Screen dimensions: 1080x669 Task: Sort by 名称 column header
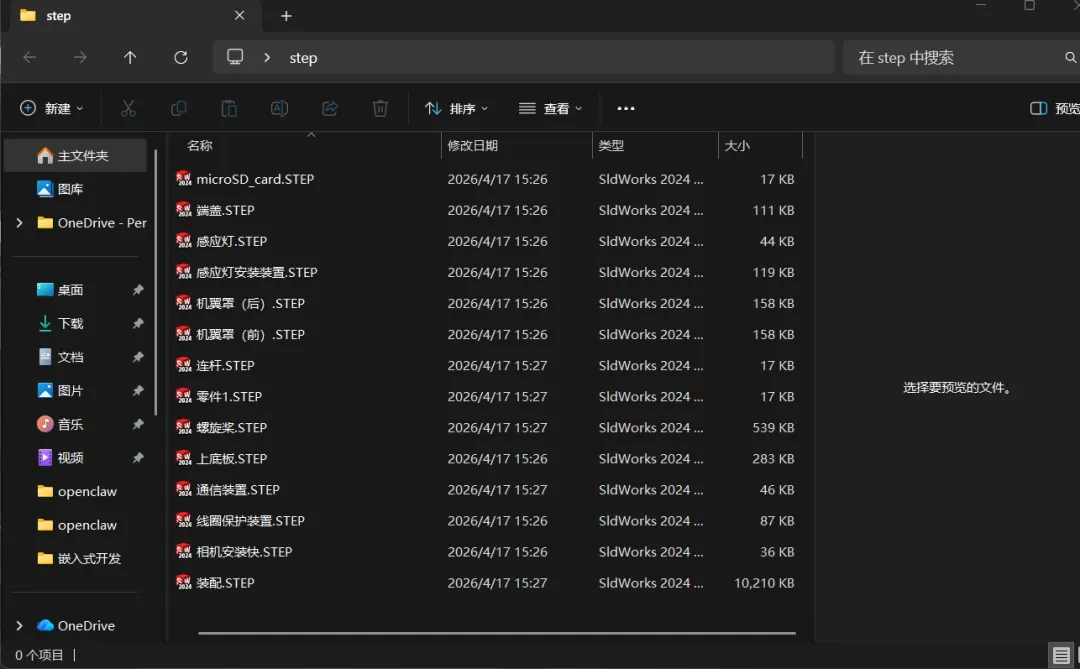click(200, 145)
